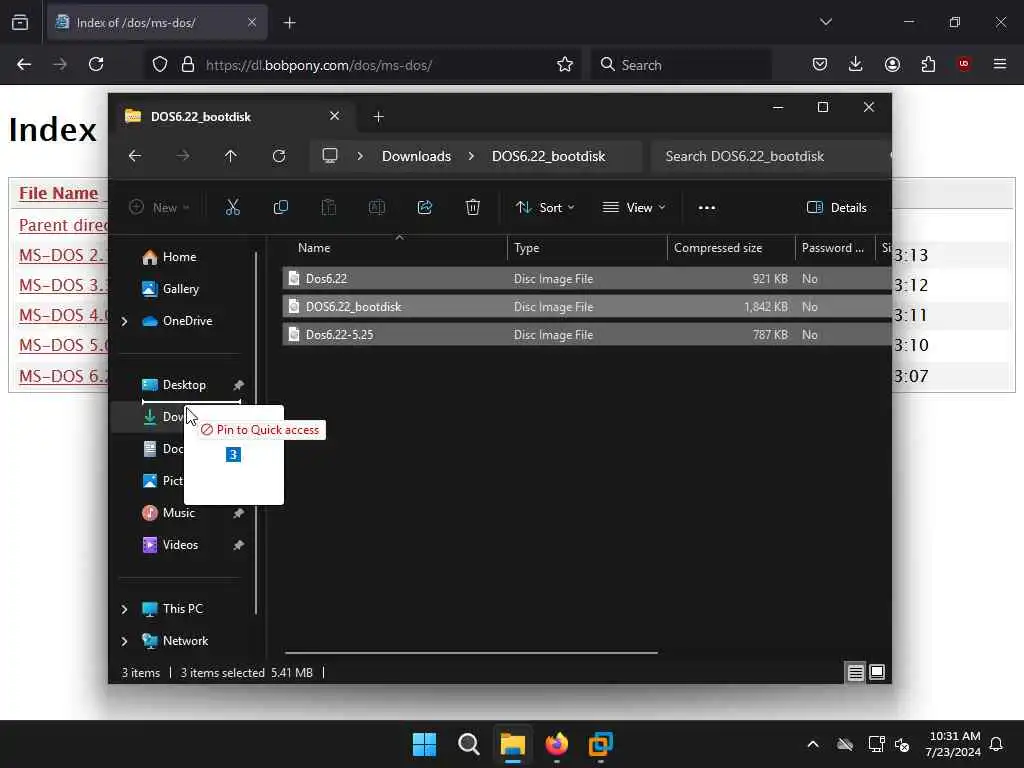
Task: Sort by Password column header
Action: point(834,248)
